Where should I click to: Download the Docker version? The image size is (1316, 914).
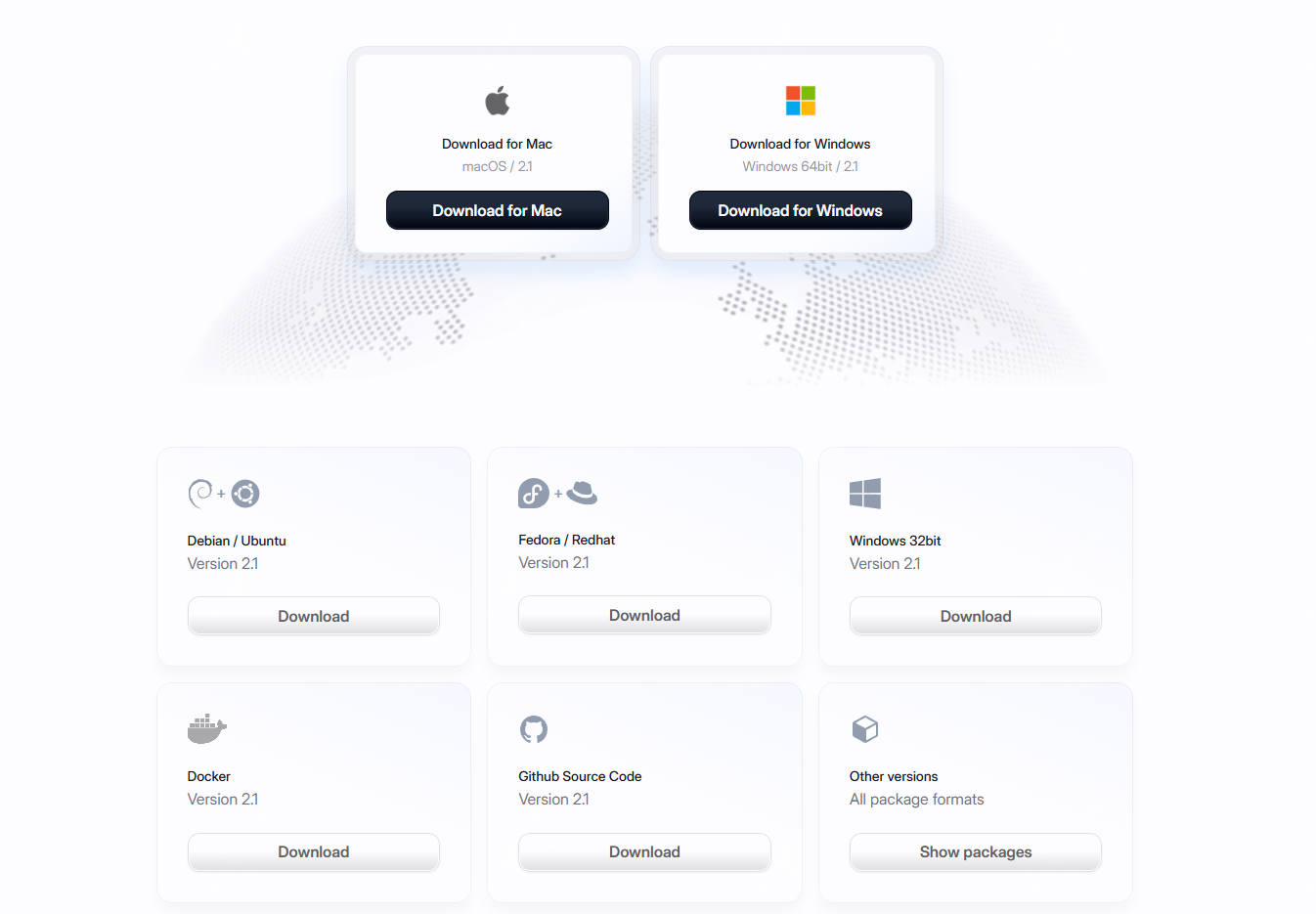pyautogui.click(x=313, y=852)
